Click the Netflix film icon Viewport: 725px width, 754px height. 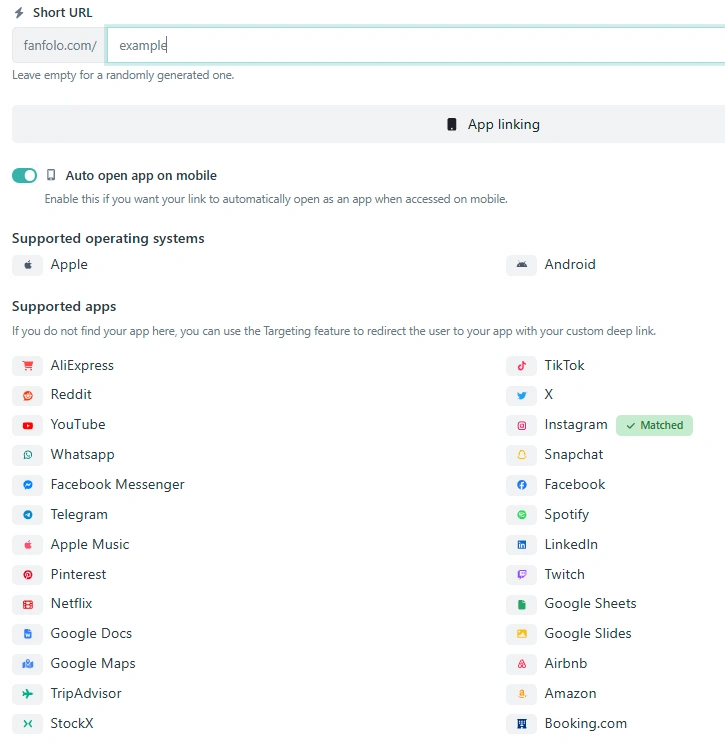28,604
